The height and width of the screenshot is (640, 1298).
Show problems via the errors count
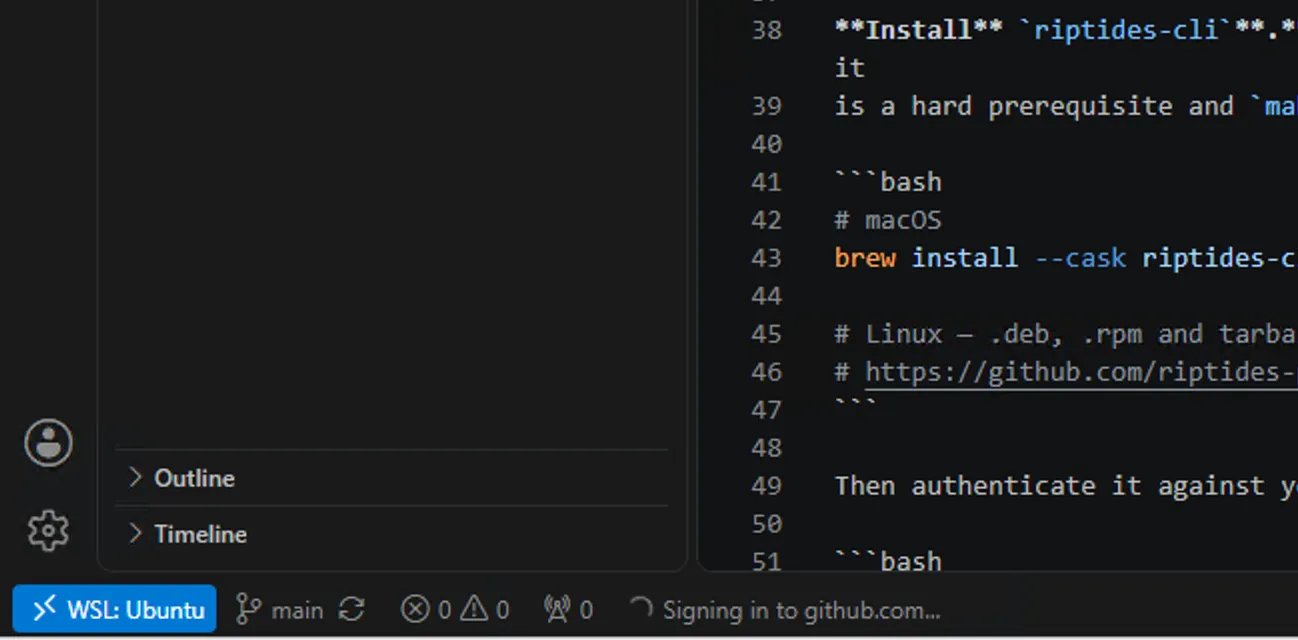[426, 609]
